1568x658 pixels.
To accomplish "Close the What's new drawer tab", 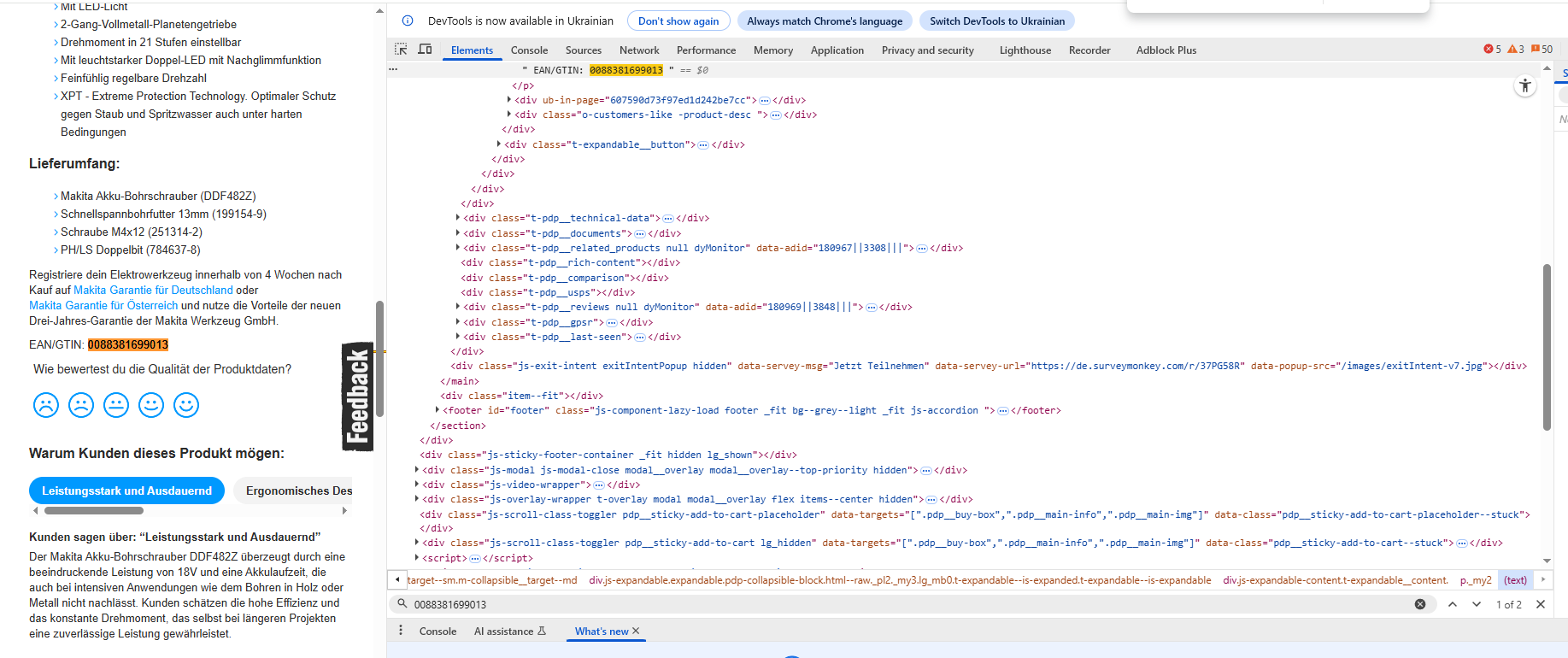I will pos(636,631).
